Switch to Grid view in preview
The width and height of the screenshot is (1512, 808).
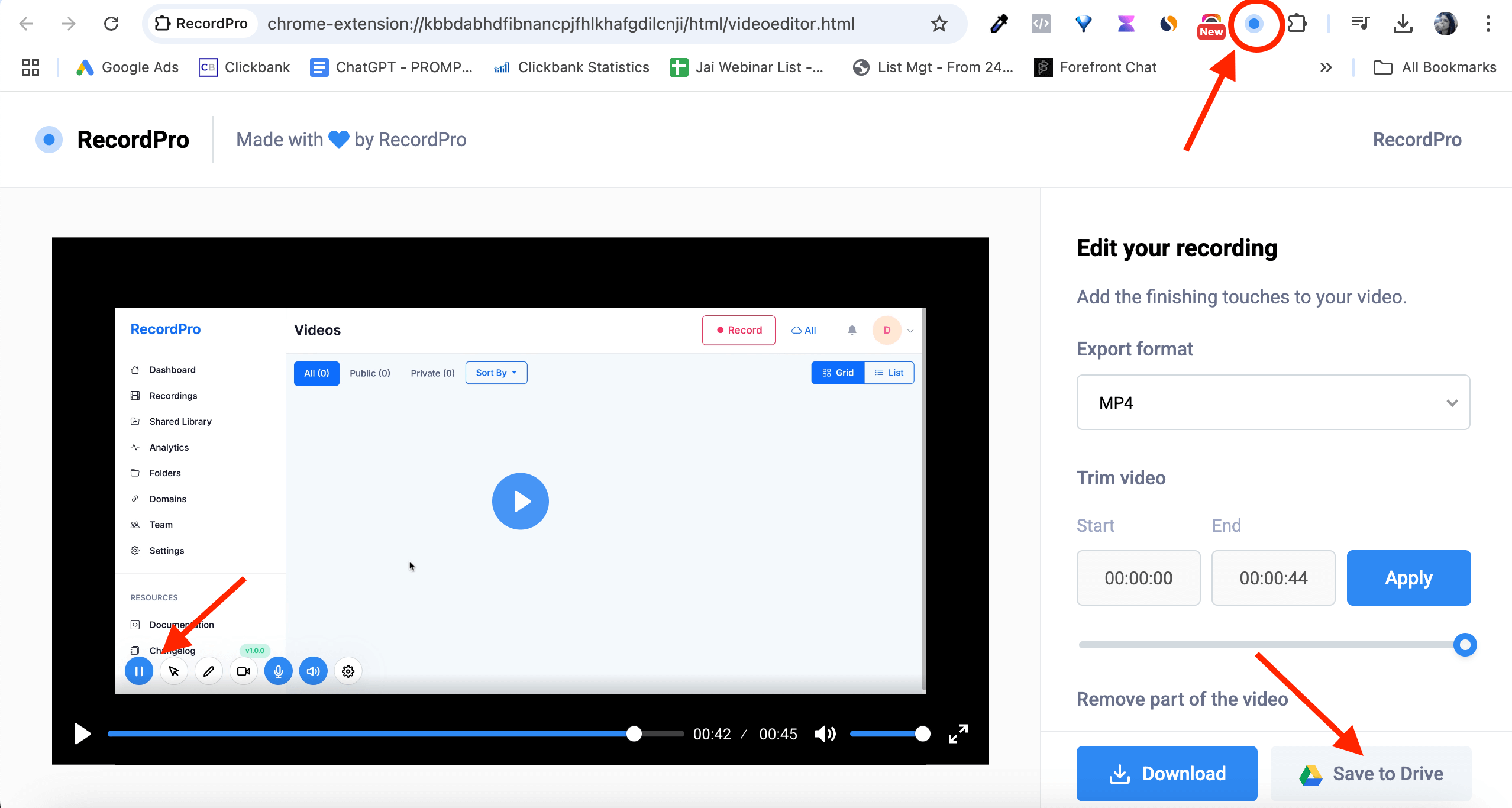(838, 373)
